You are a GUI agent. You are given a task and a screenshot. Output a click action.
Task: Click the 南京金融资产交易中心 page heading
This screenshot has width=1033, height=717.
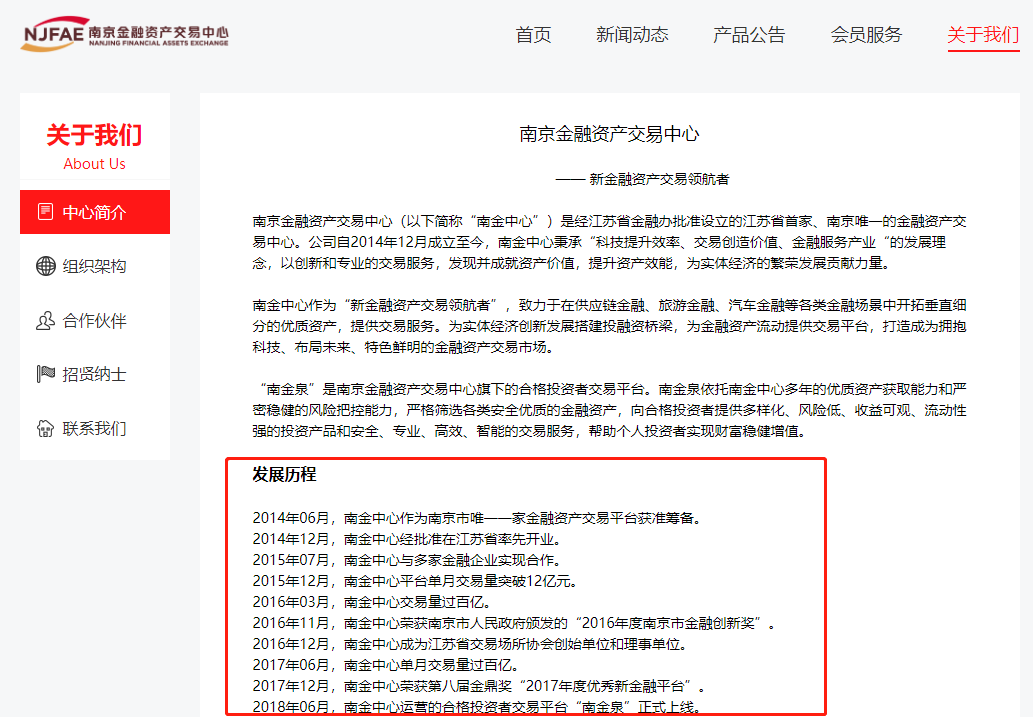click(x=609, y=134)
